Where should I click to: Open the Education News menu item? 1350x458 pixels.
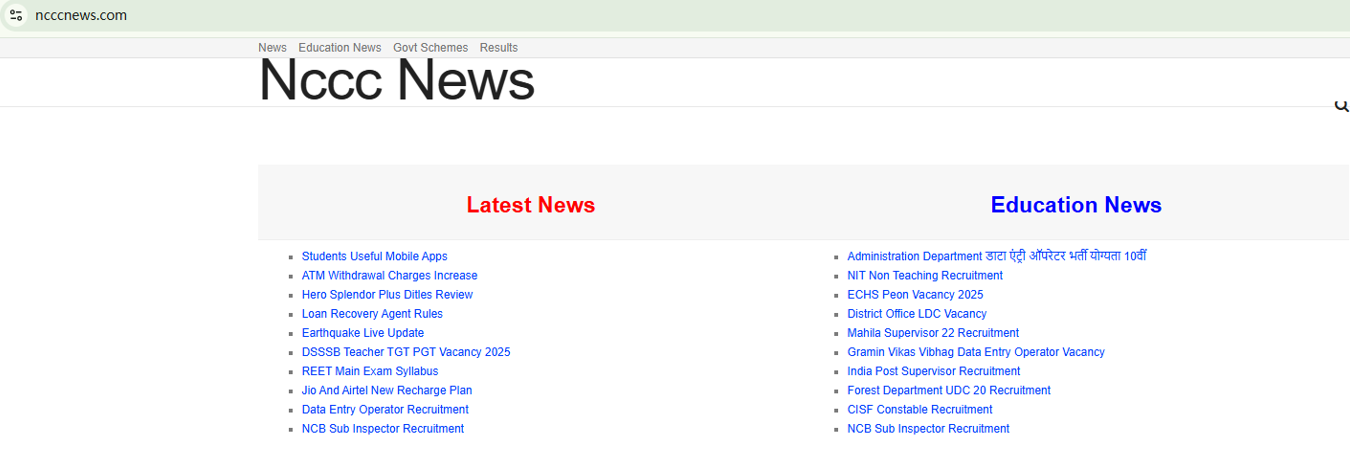coord(339,48)
